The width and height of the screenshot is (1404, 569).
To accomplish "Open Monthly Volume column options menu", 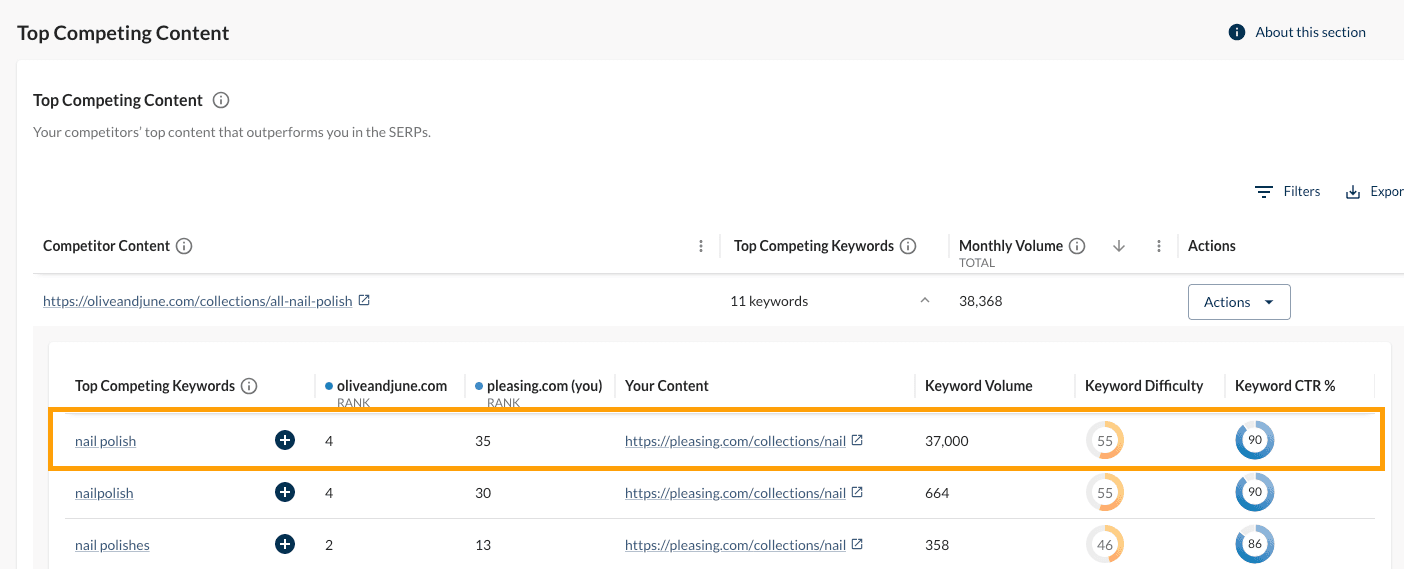I will [1159, 246].
